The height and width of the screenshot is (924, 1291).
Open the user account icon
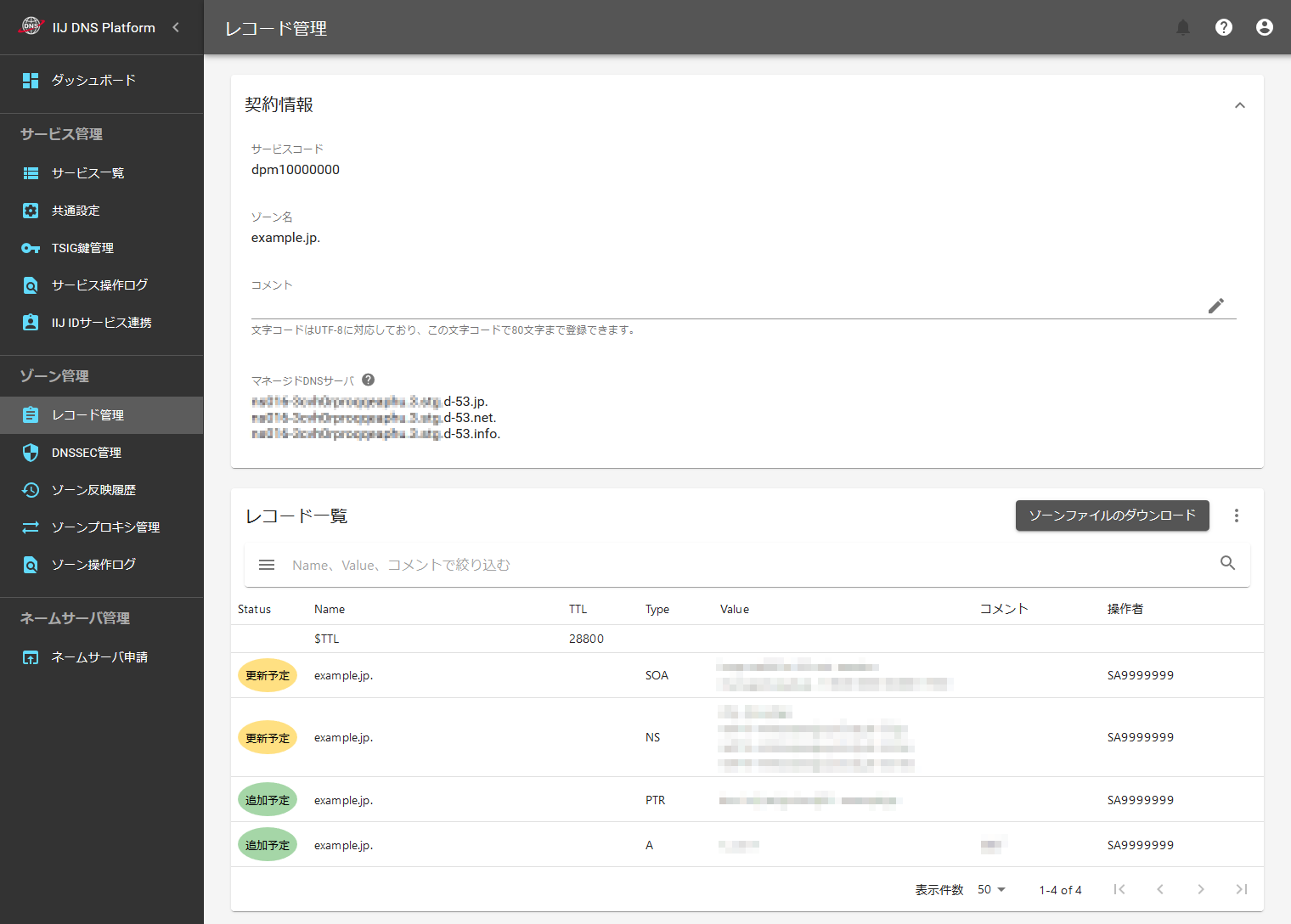tap(1264, 28)
